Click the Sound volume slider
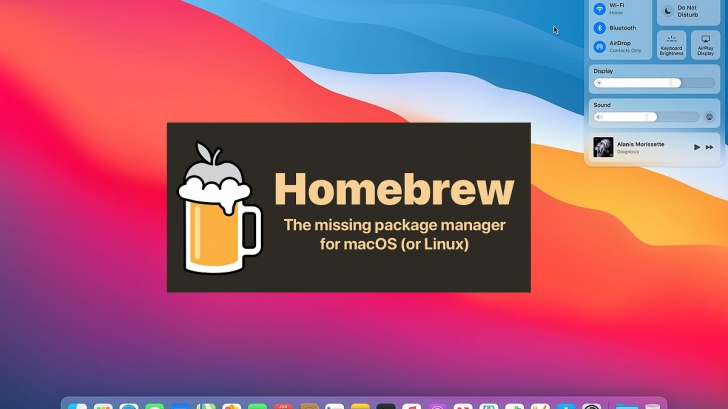Screen dimensions: 728x409 point(646,117)
